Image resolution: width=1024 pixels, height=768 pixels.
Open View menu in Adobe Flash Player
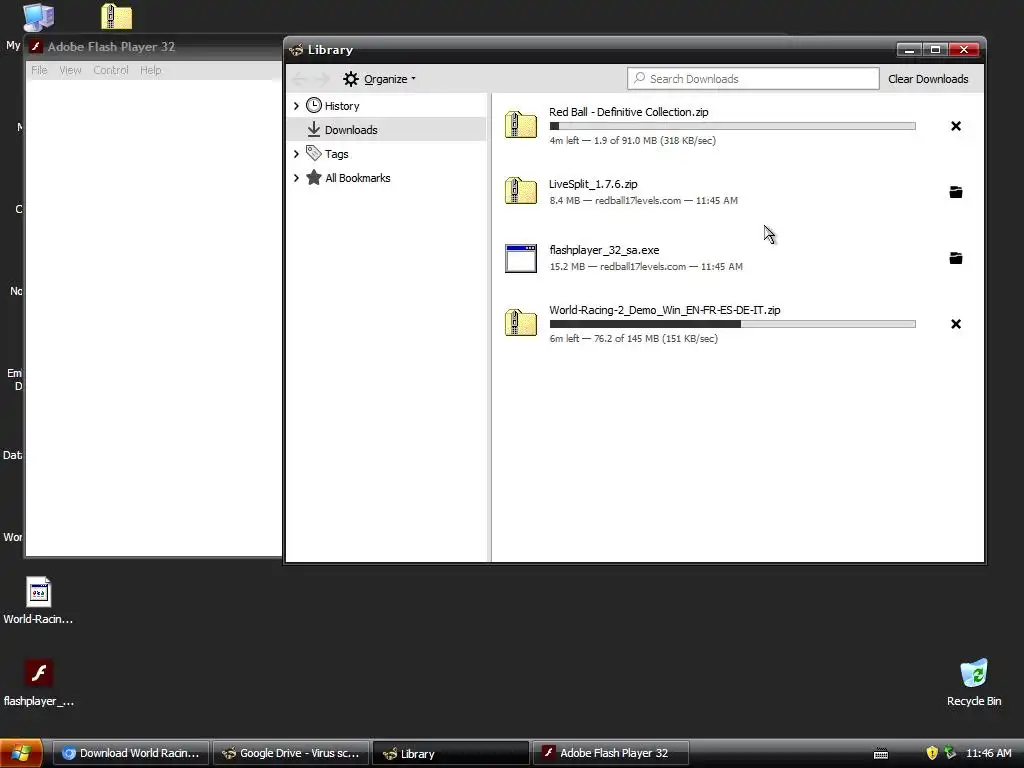click(x=71, y=70)
